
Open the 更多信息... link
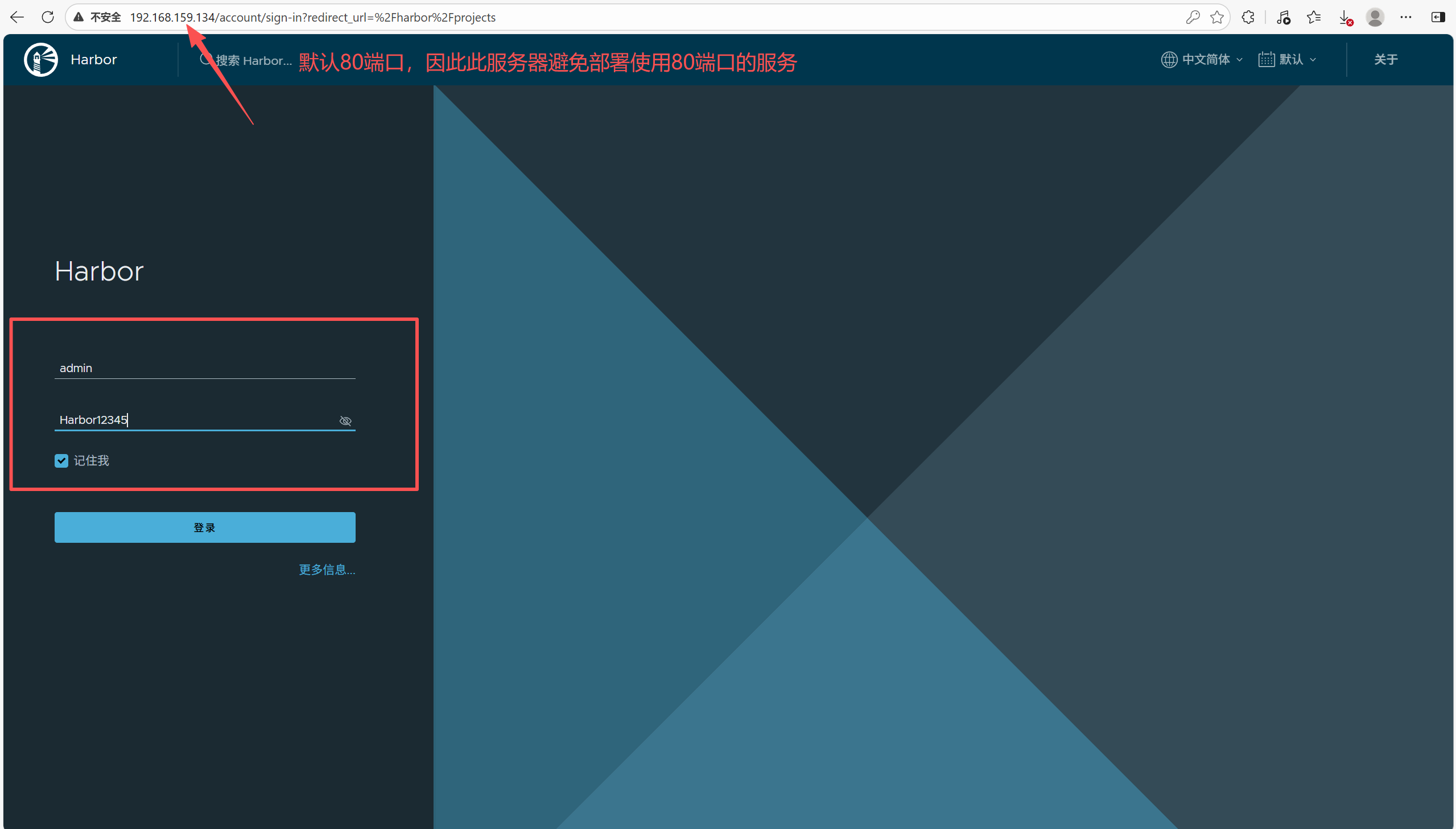tap(327, 570)
